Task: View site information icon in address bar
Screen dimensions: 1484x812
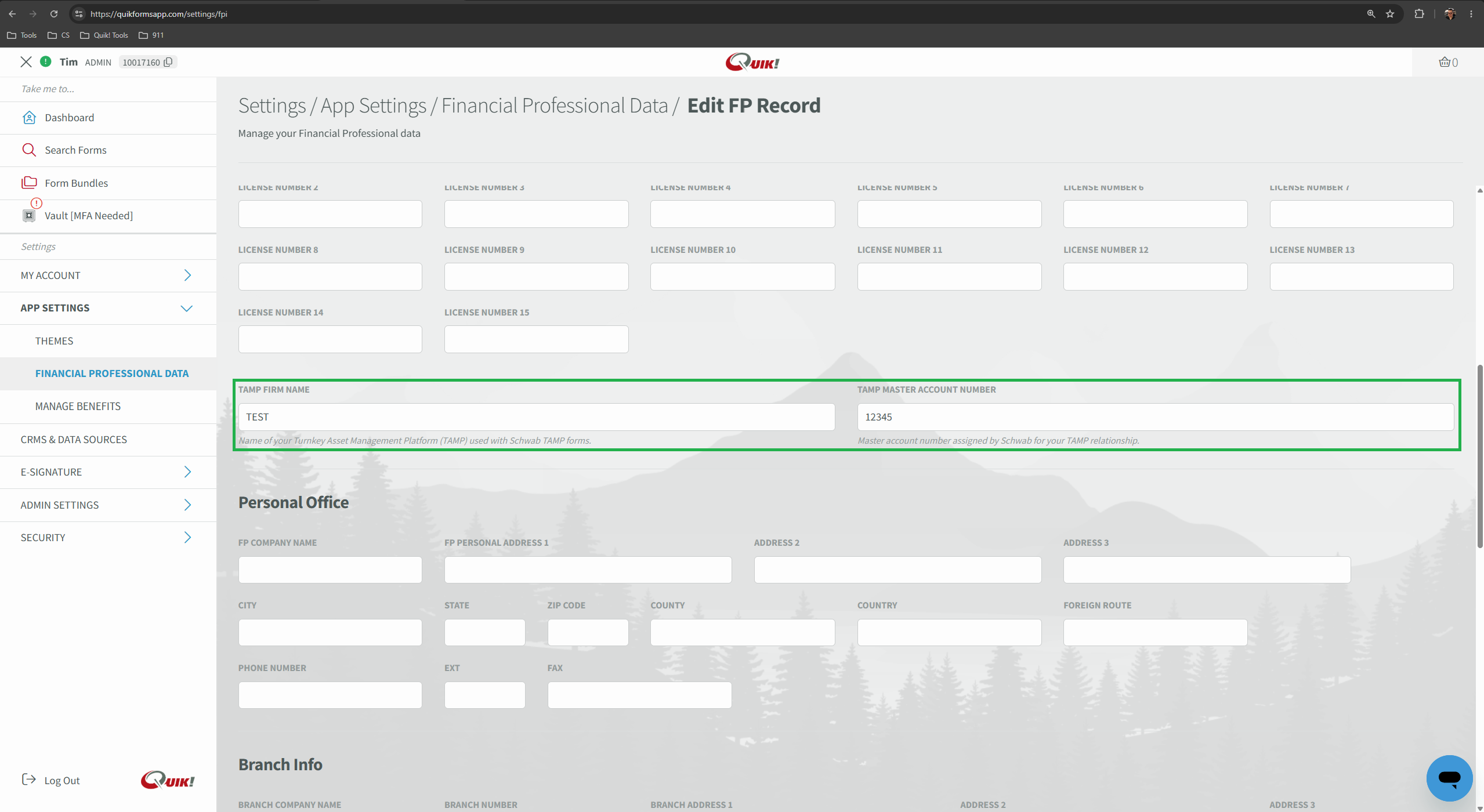Action: coord(79,14)
